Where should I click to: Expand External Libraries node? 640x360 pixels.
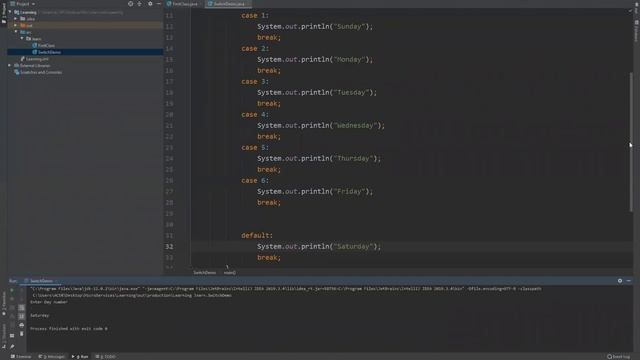pyautogui.click(x=10, y=65)
